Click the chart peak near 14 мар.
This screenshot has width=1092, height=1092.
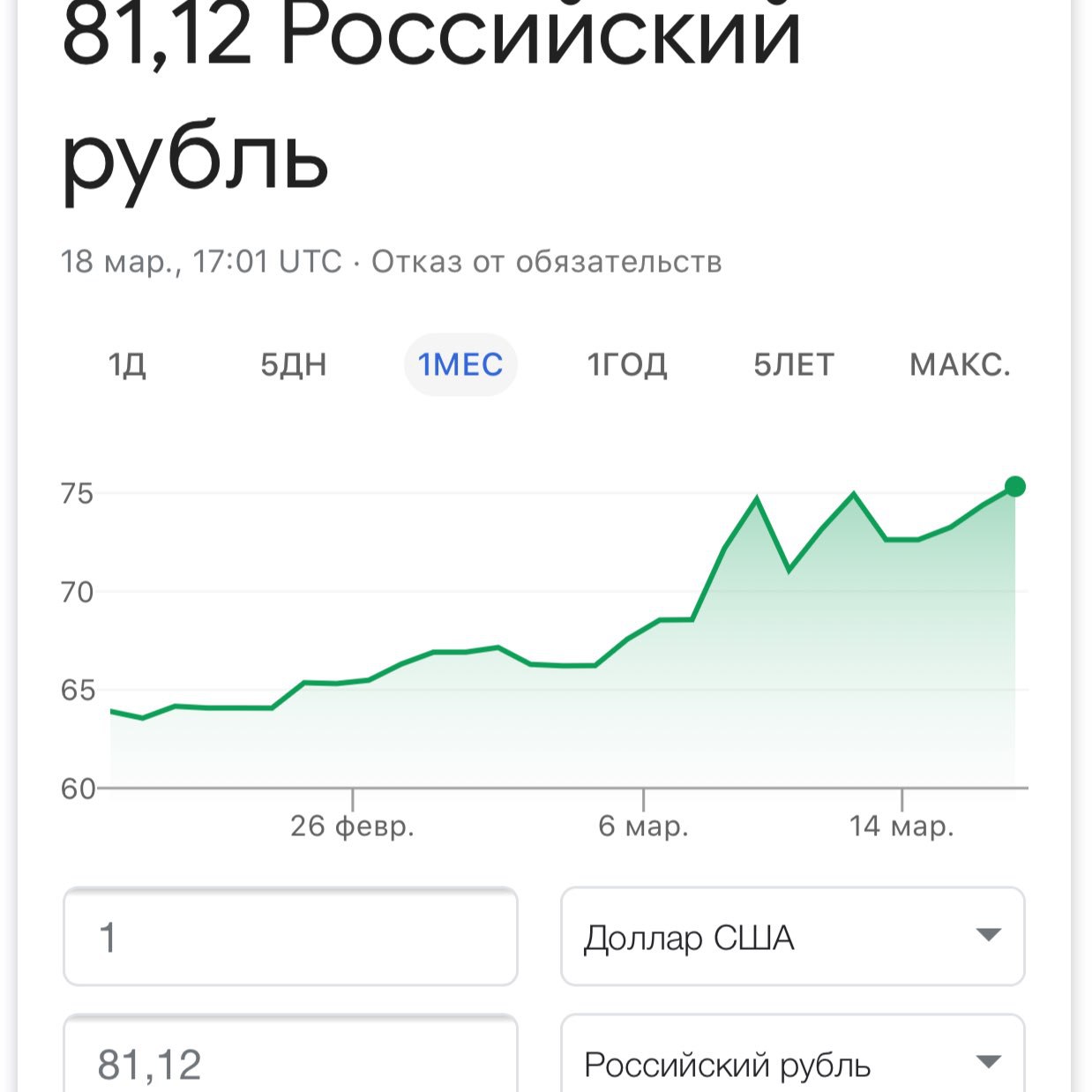[x=854, y=494]
